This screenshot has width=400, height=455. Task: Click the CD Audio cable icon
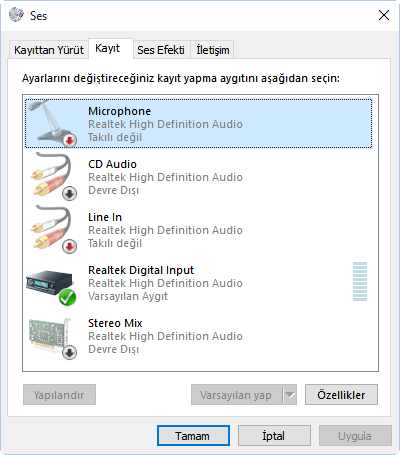[53, 176]
